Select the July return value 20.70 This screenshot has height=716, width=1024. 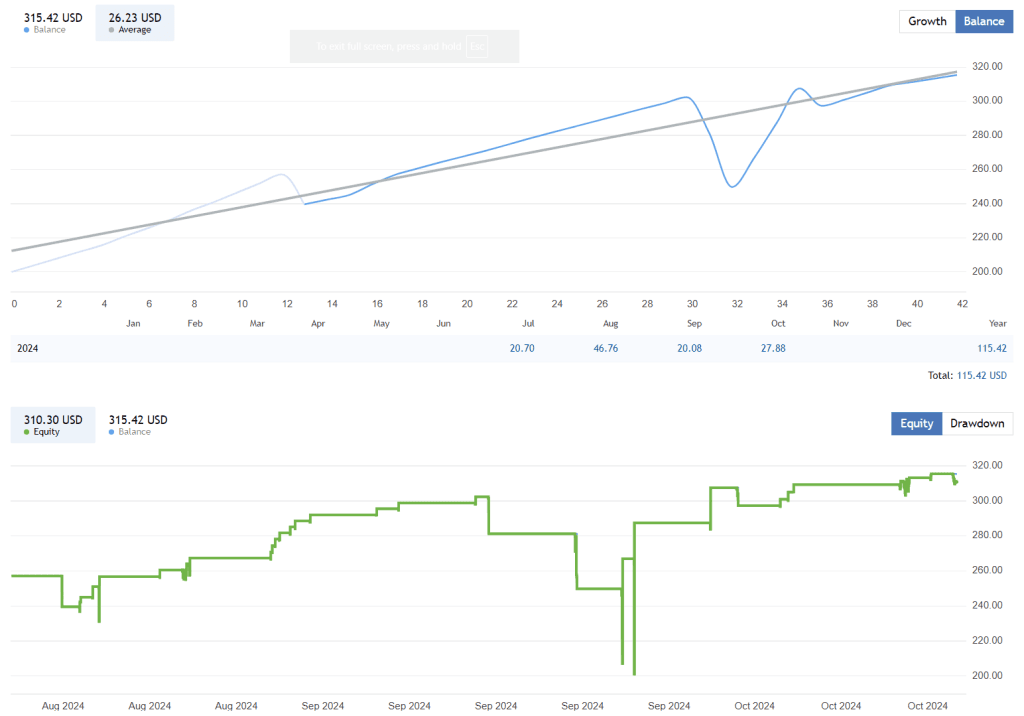click(x=522, y=349)
